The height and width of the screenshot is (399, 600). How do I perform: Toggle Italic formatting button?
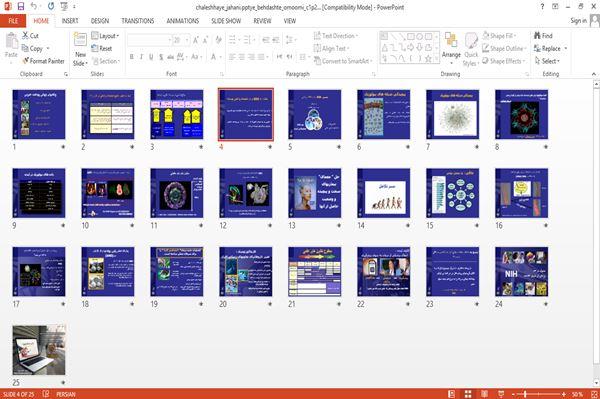point(141,57)
